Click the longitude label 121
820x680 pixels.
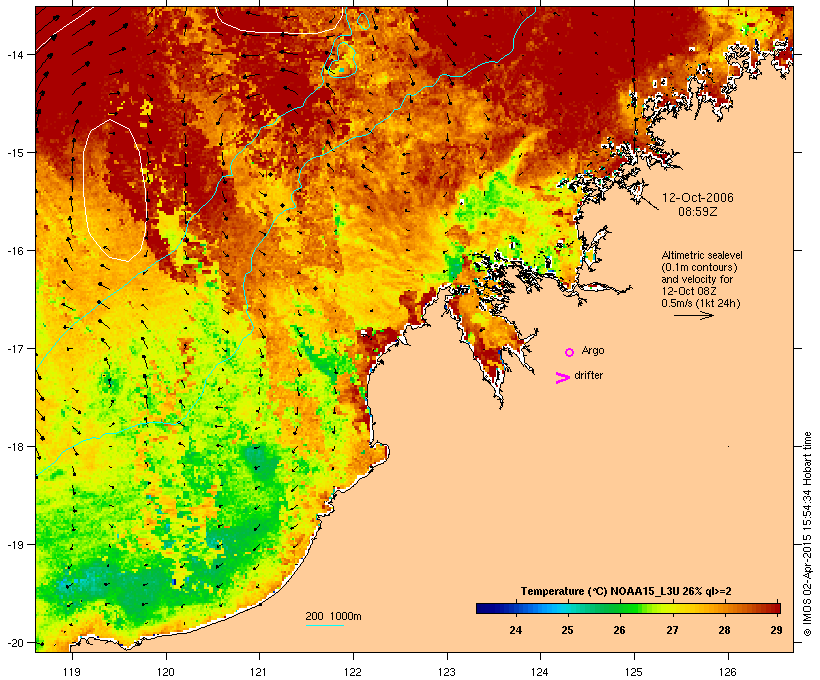click(259, 672)
